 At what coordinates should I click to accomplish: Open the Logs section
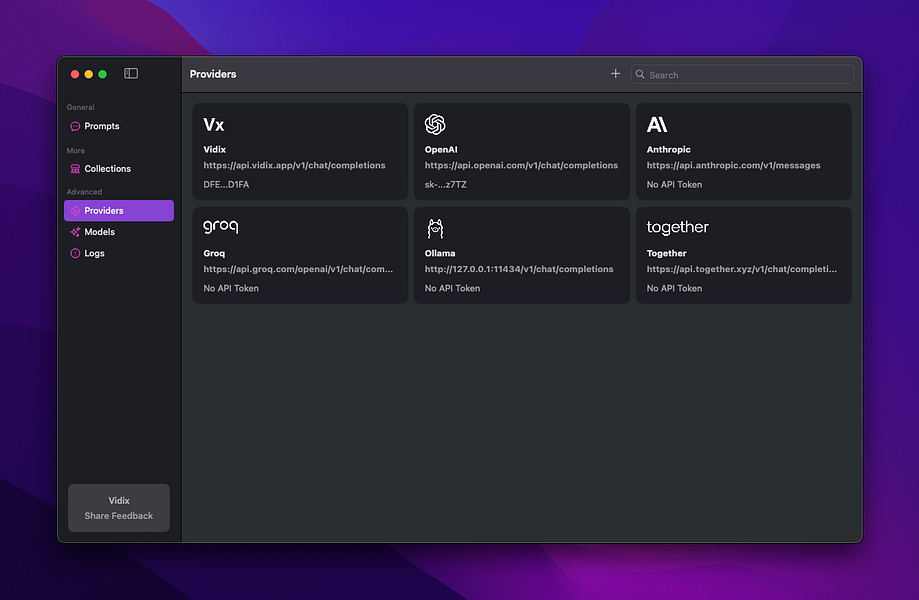coord(119,253)
